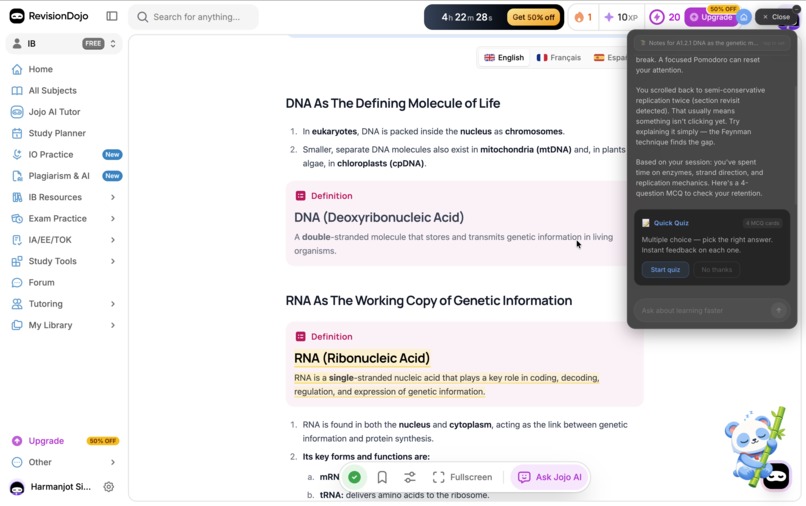Click the DNA Definition card icon
806x506 pixels.
301,196
